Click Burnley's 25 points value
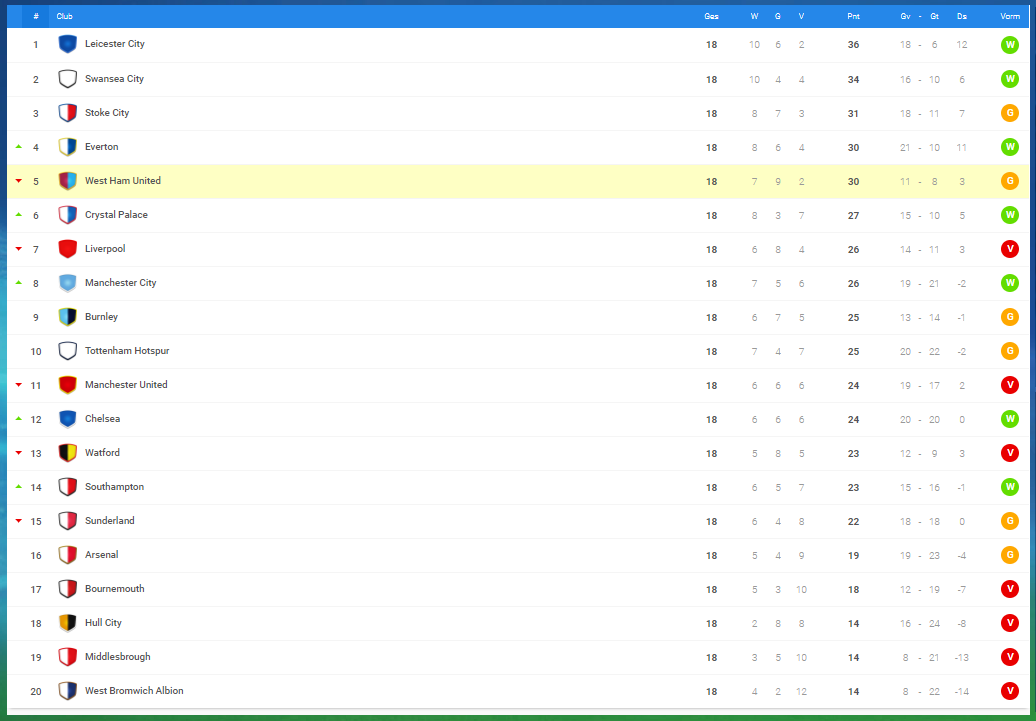The image size is (1036, 721). pos(854,317)
